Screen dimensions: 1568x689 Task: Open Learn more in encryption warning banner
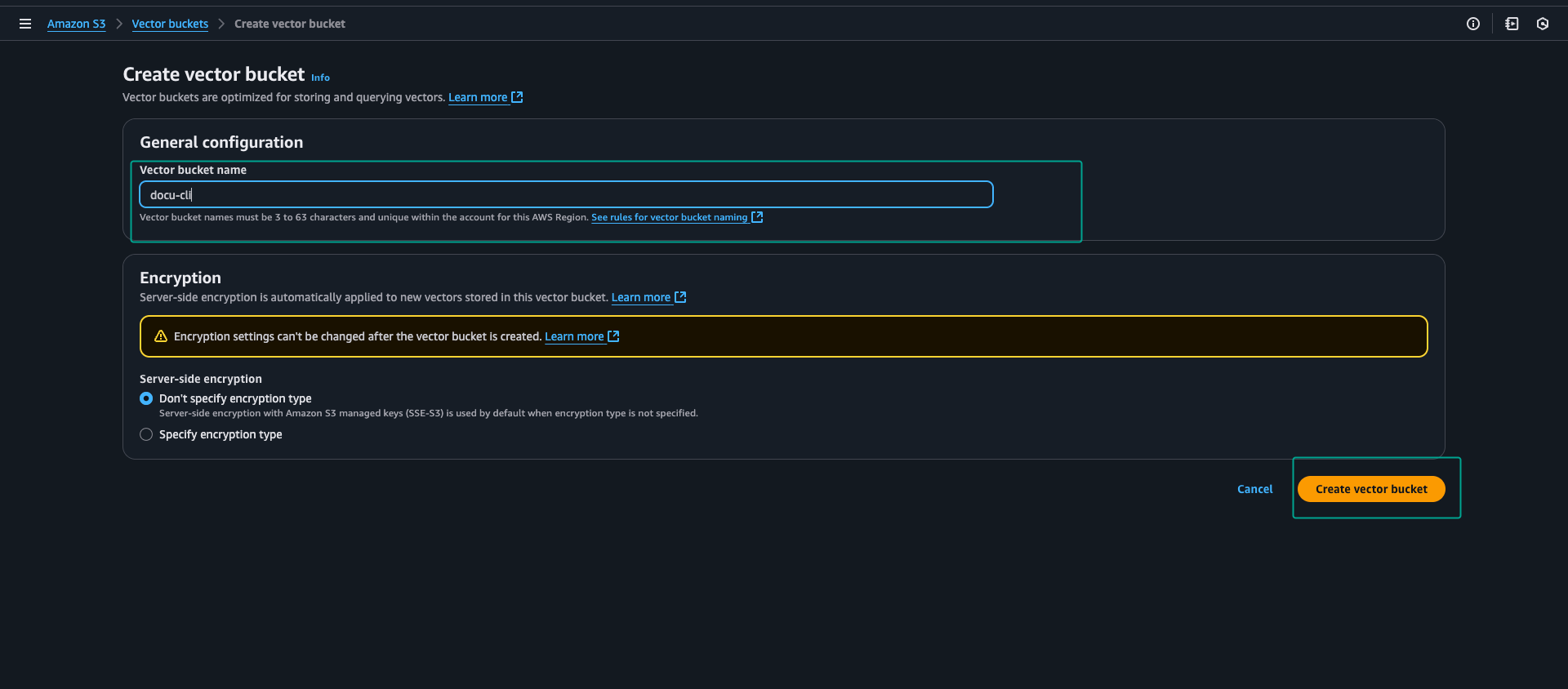pos(574,336)
